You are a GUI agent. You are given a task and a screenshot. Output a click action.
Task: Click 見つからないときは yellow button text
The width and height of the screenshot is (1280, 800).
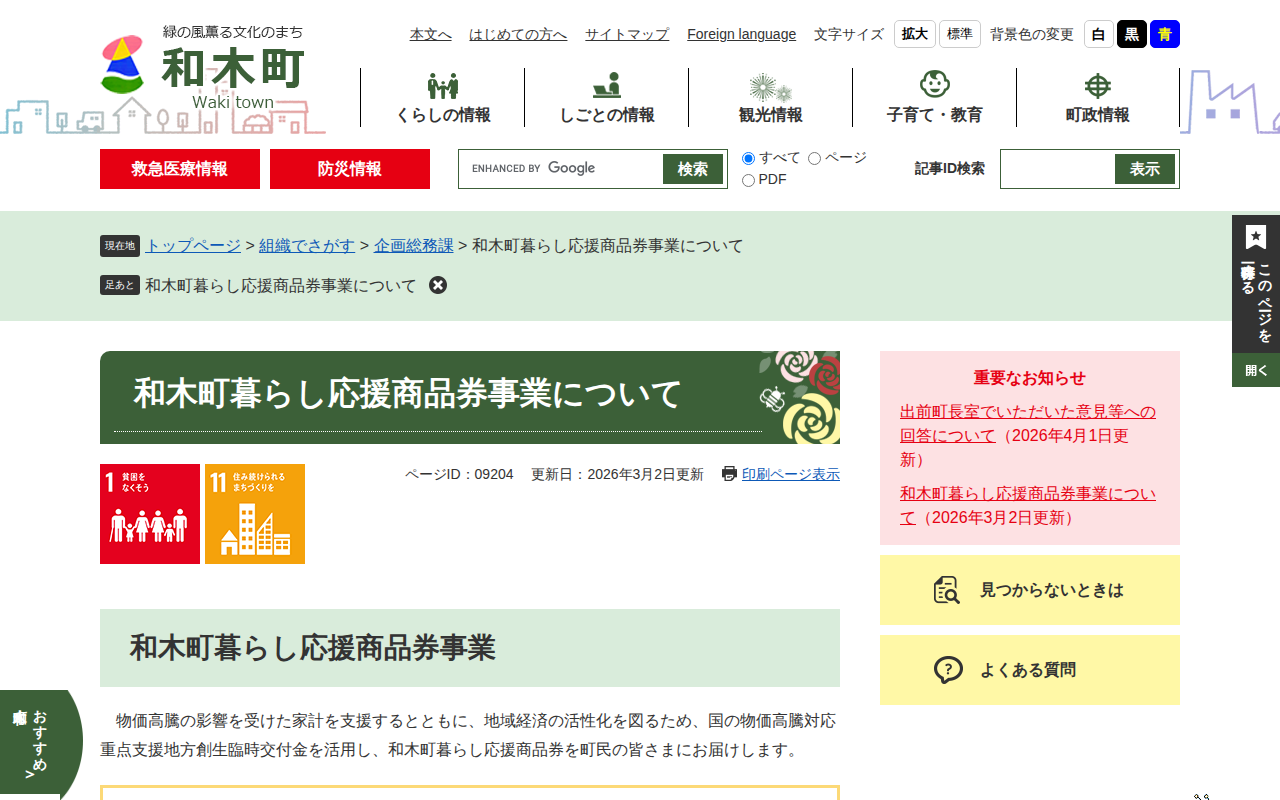[x=1052, y=590]
